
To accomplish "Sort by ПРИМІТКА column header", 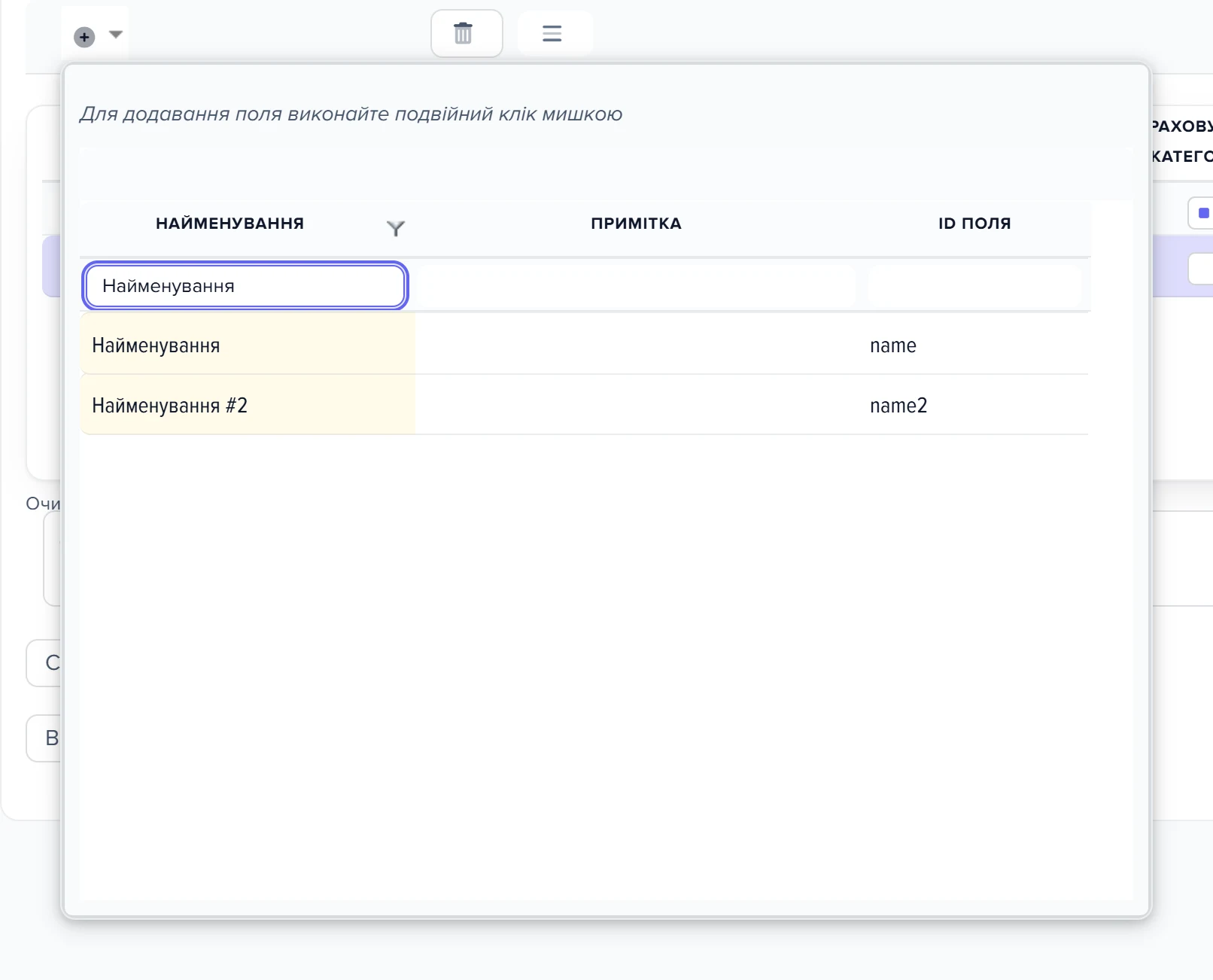I will [636, 224].
